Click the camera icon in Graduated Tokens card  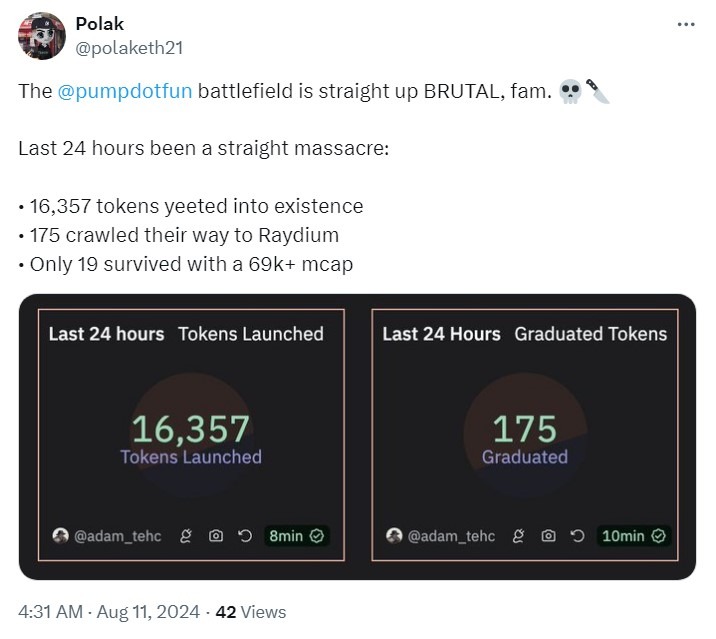tap(548, 536)
